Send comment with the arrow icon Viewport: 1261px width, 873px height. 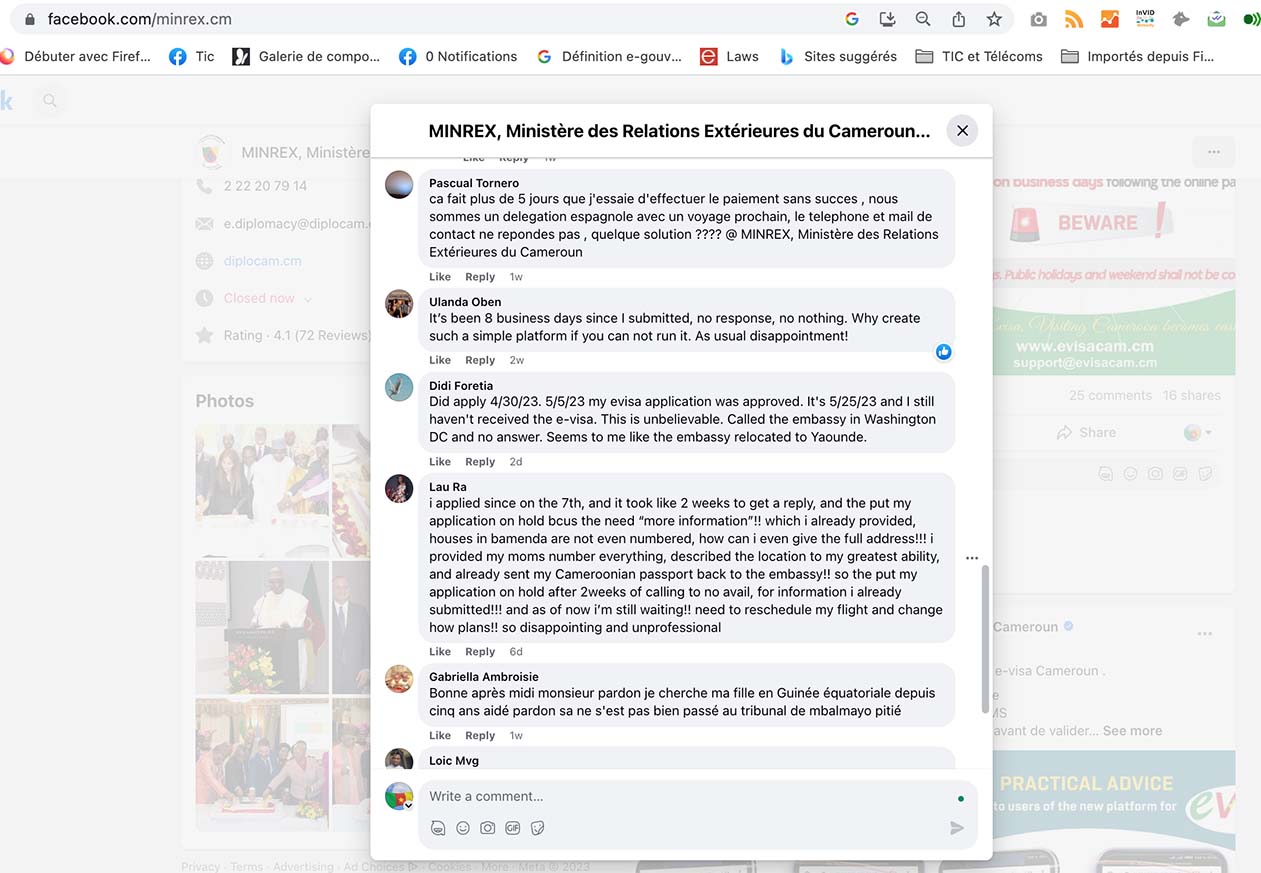click(x=956, y=828)
